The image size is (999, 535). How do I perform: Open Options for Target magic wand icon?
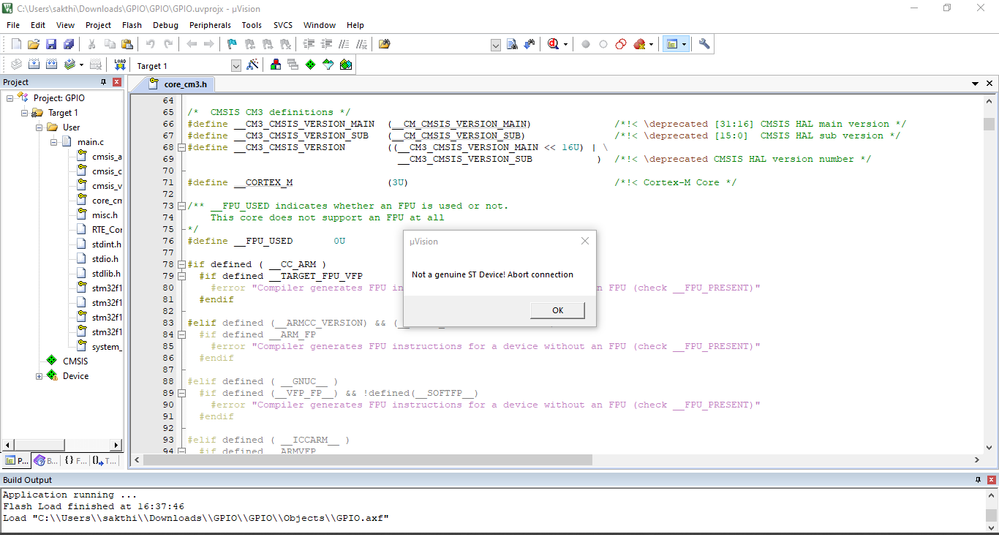coord(252,65)
